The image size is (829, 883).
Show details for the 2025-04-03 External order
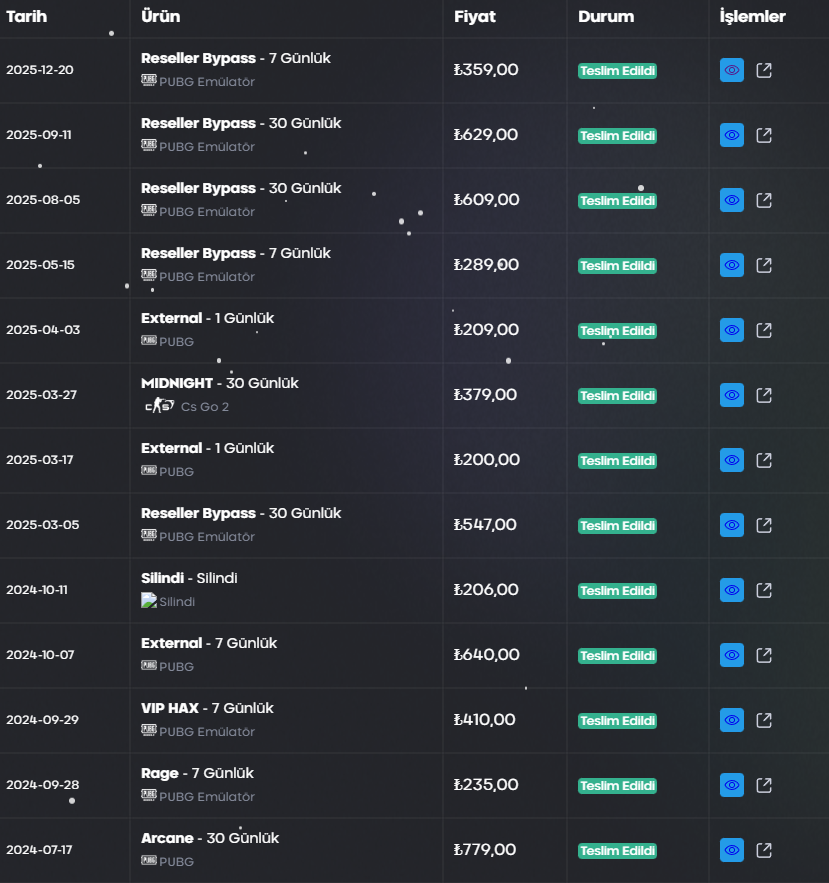(732, 330)
